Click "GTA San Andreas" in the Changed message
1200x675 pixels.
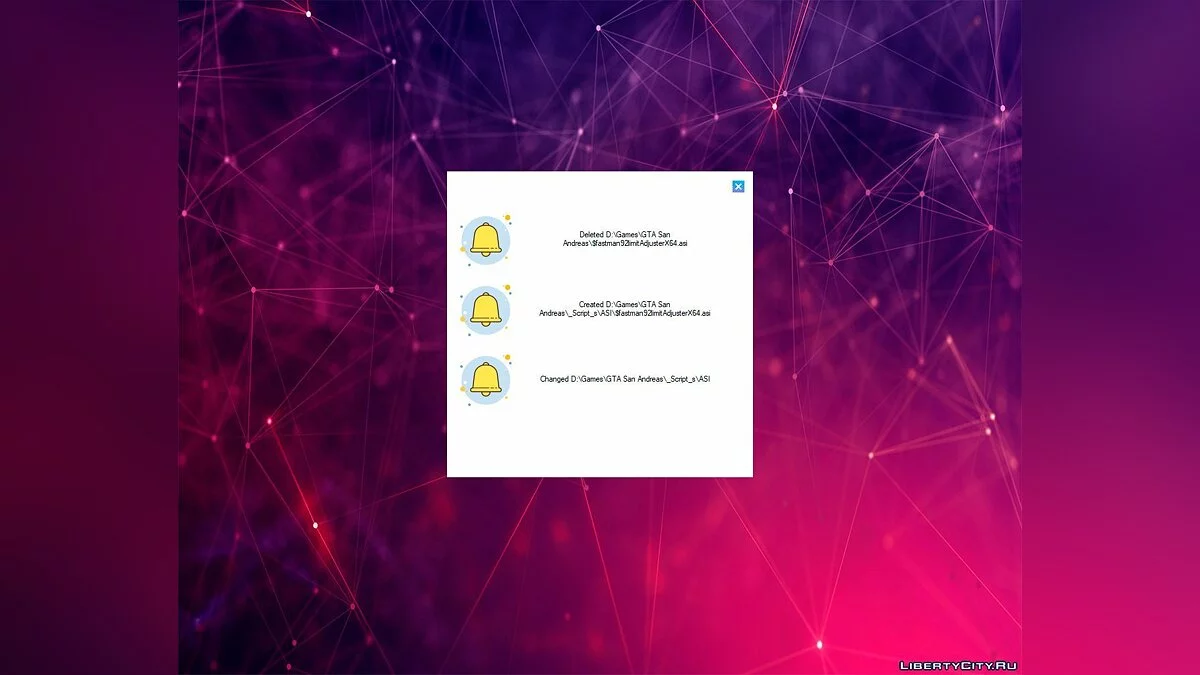pyautogui.click(x=633, y=379)
